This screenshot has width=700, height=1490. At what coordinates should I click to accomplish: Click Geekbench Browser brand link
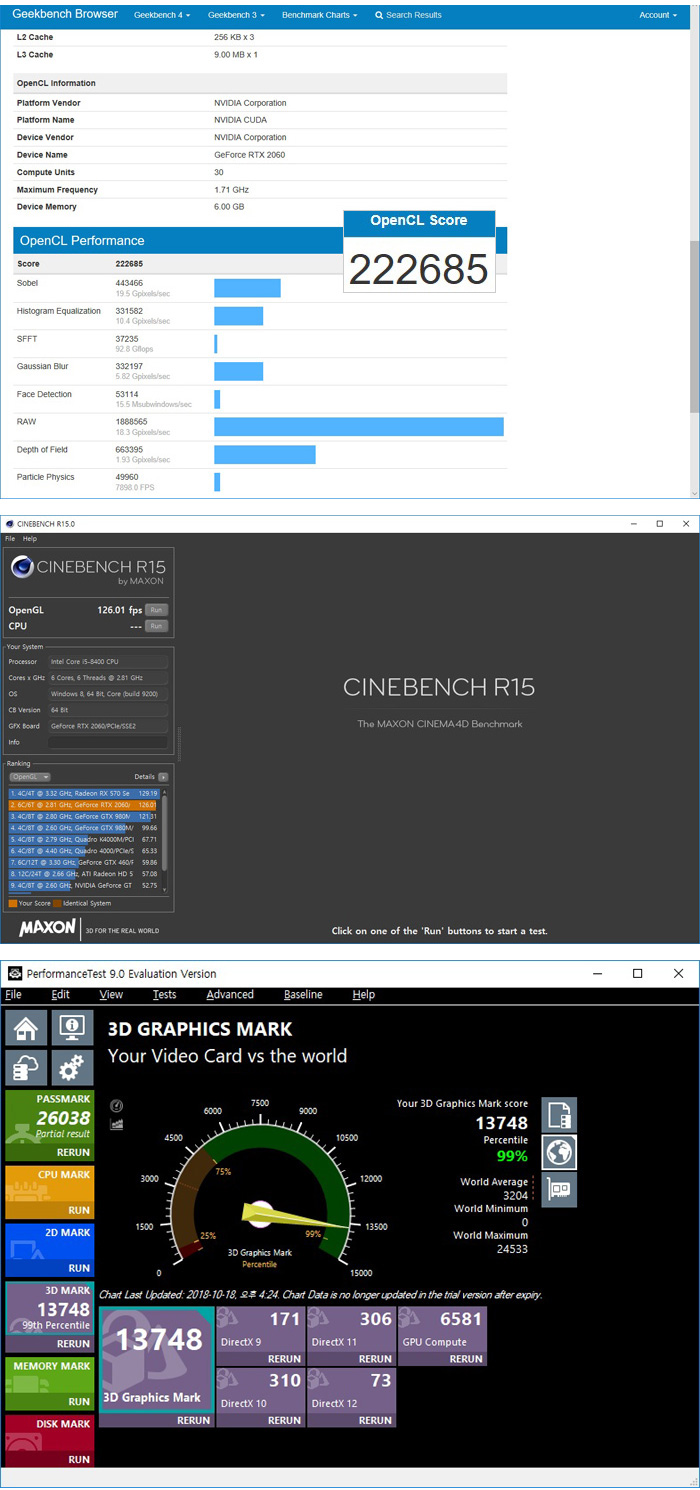point(65,14)
